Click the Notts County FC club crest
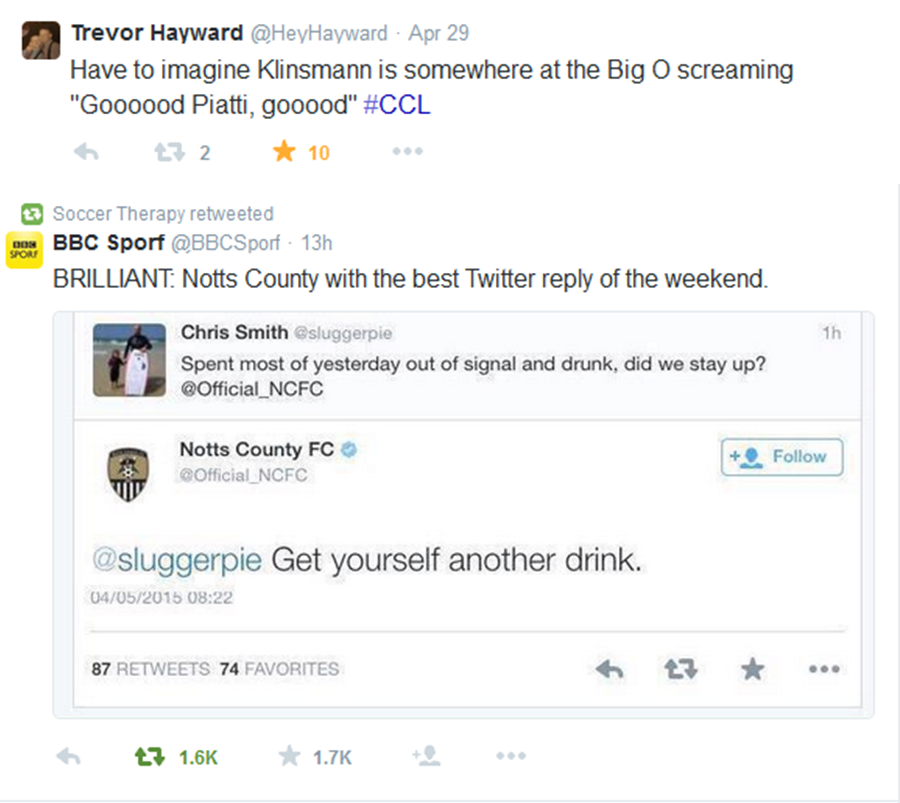 (129, 471)
